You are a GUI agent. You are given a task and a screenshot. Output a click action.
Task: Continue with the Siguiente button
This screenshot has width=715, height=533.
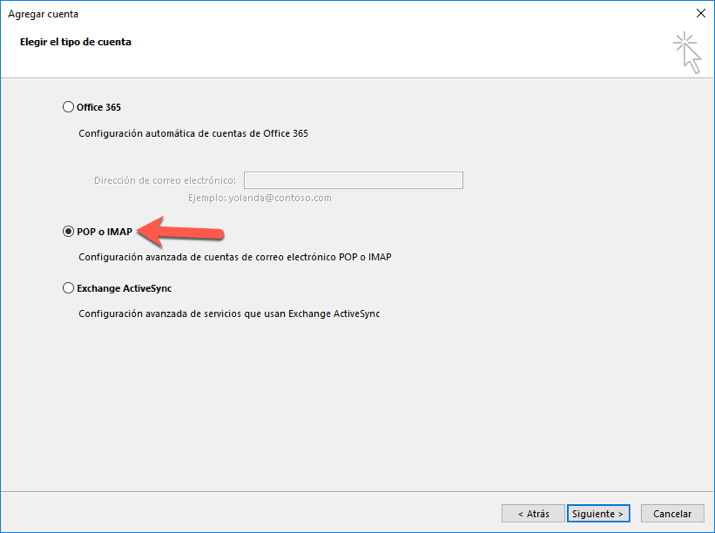tap(598, 514)
